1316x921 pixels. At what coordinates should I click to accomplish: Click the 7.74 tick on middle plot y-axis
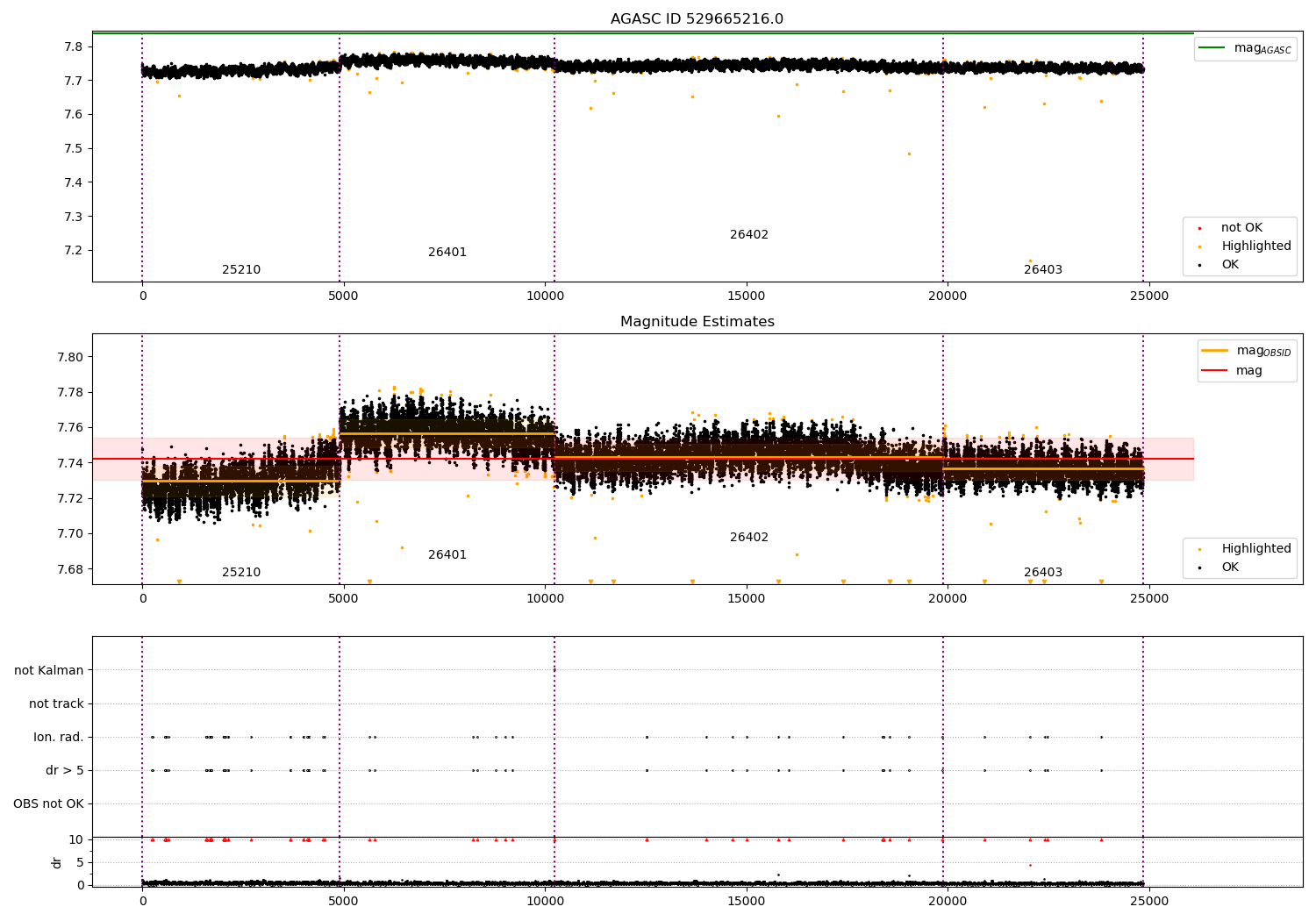(71, 463)
